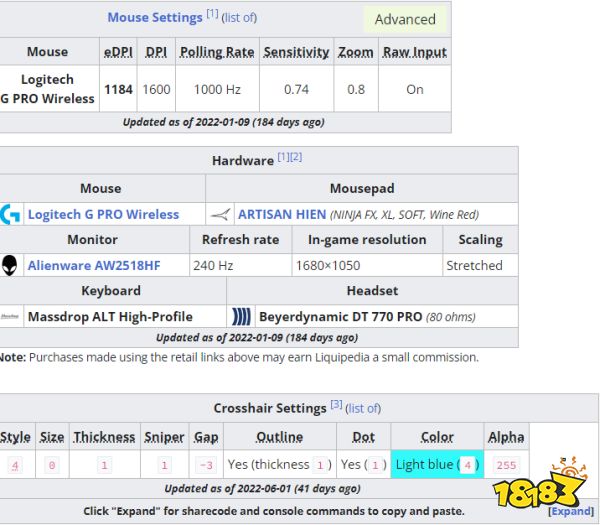Click the crosshair Outline header
Screen dimensions: 600x525
pos(280,437)
